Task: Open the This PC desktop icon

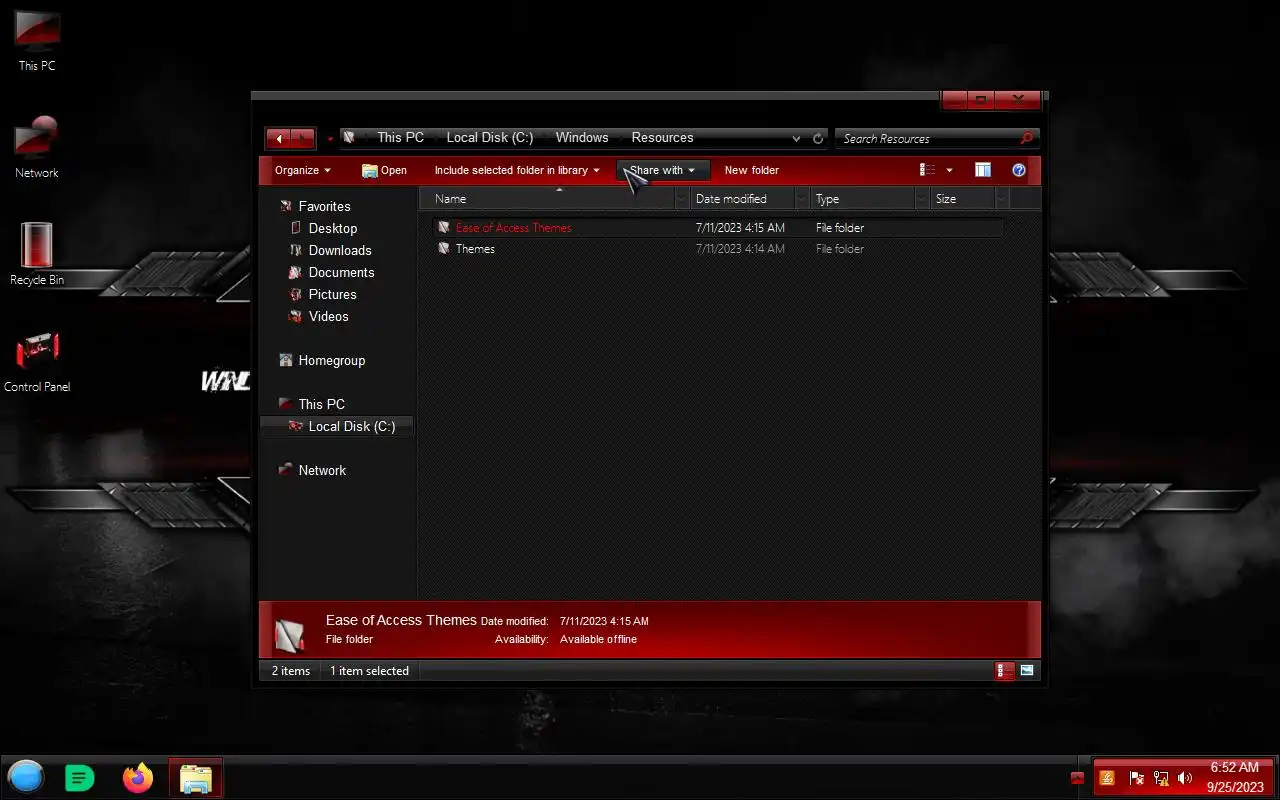Action: (x=37, y=40)
